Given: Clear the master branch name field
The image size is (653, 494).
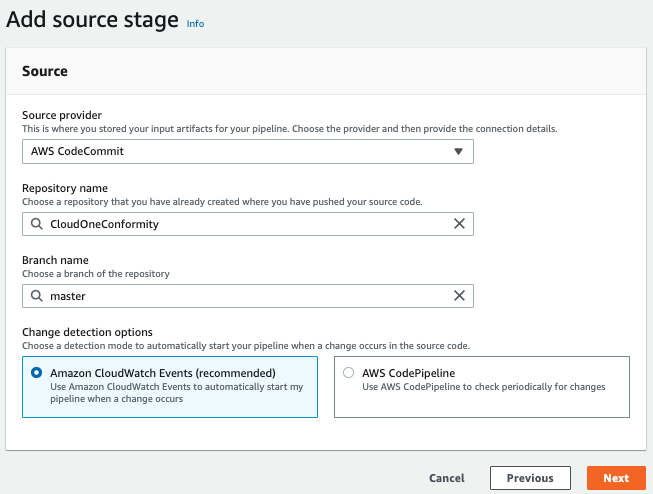Looking at the screenshot, I should pyautogui.click(x=459, y=296).
